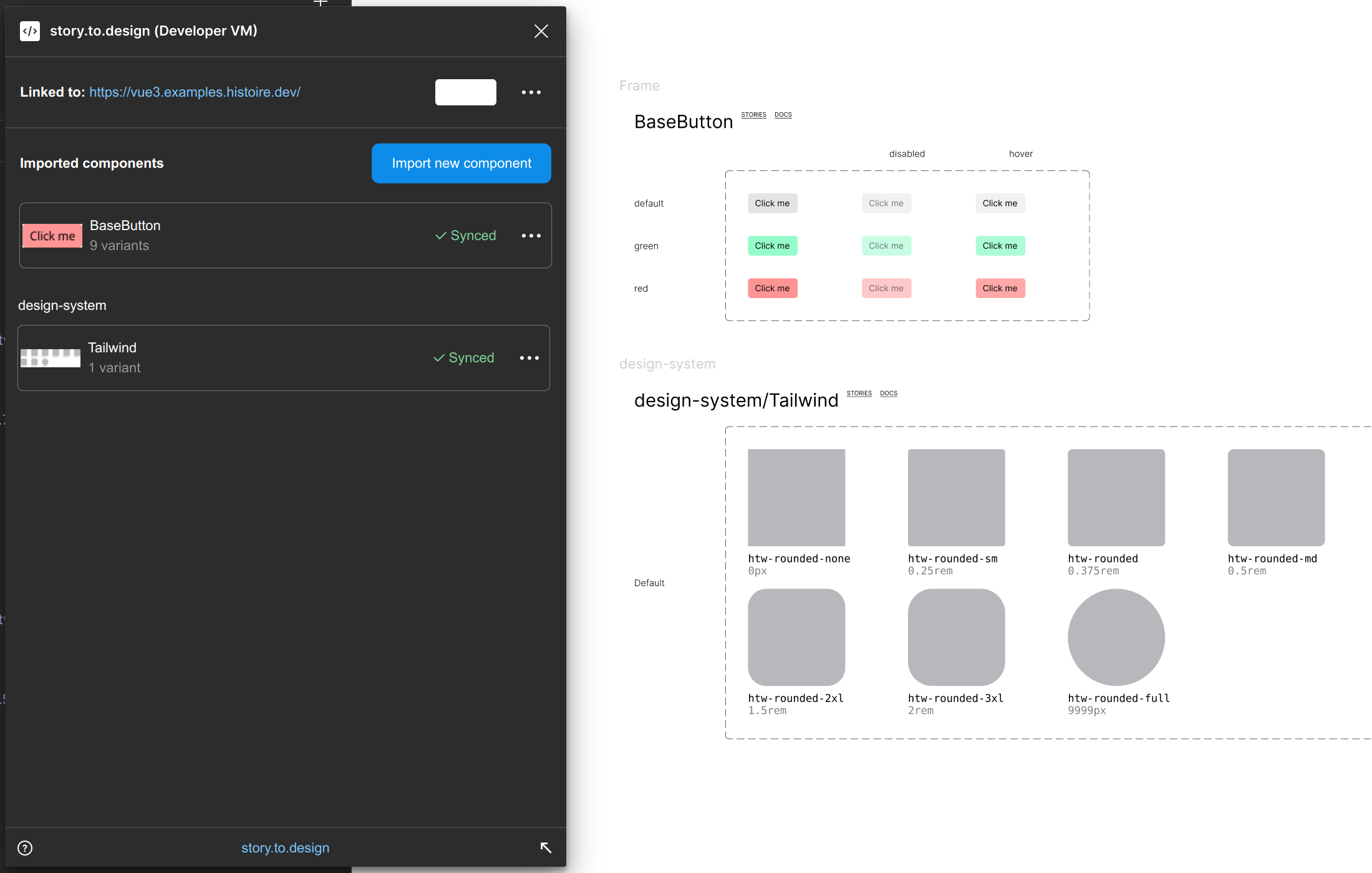Click the white color swatch next to linked URL
The height and width of the screenshot is (873, 1372).
[465, 92]
